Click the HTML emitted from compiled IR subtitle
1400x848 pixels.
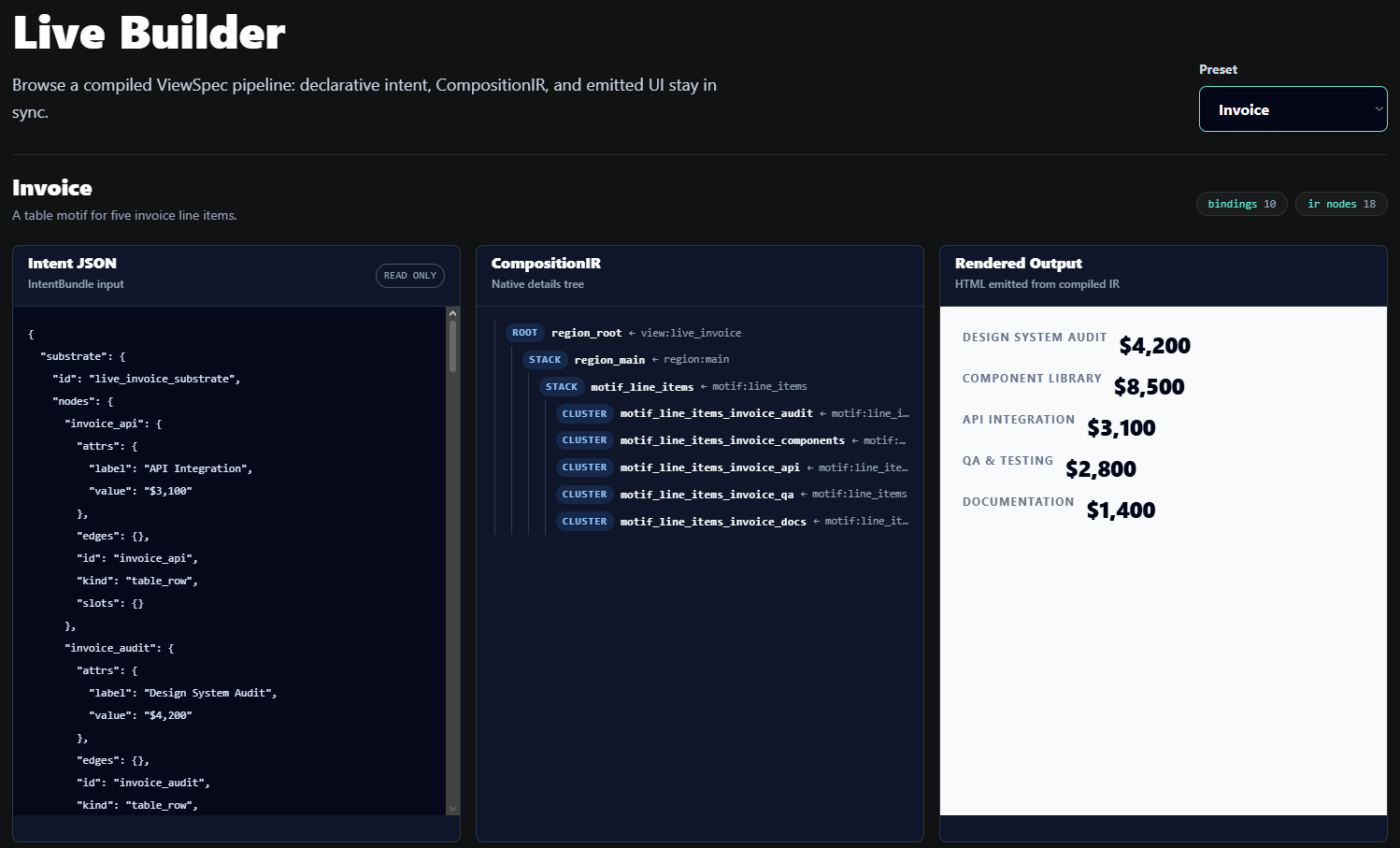(x=1037, y=284)
